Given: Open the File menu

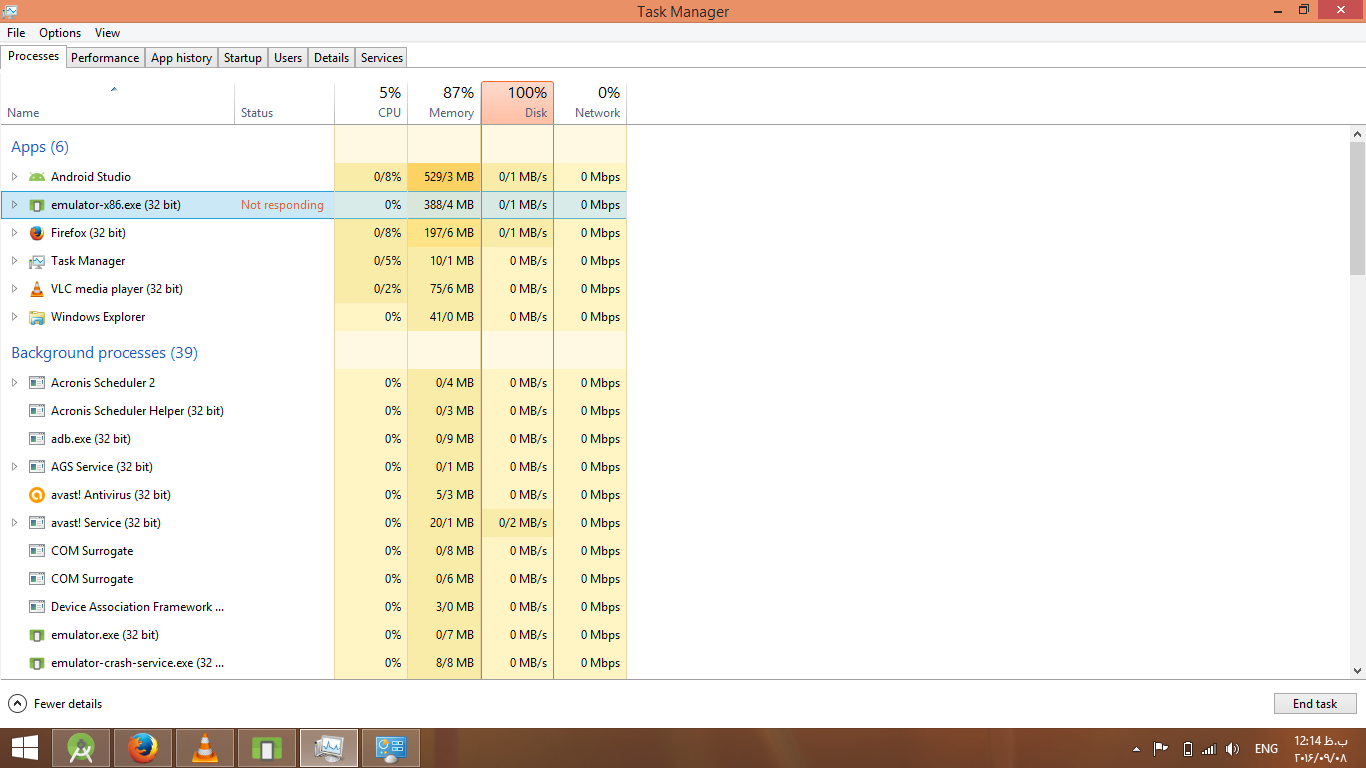Looking at the screenshot, I should click(x=16, y=33).
